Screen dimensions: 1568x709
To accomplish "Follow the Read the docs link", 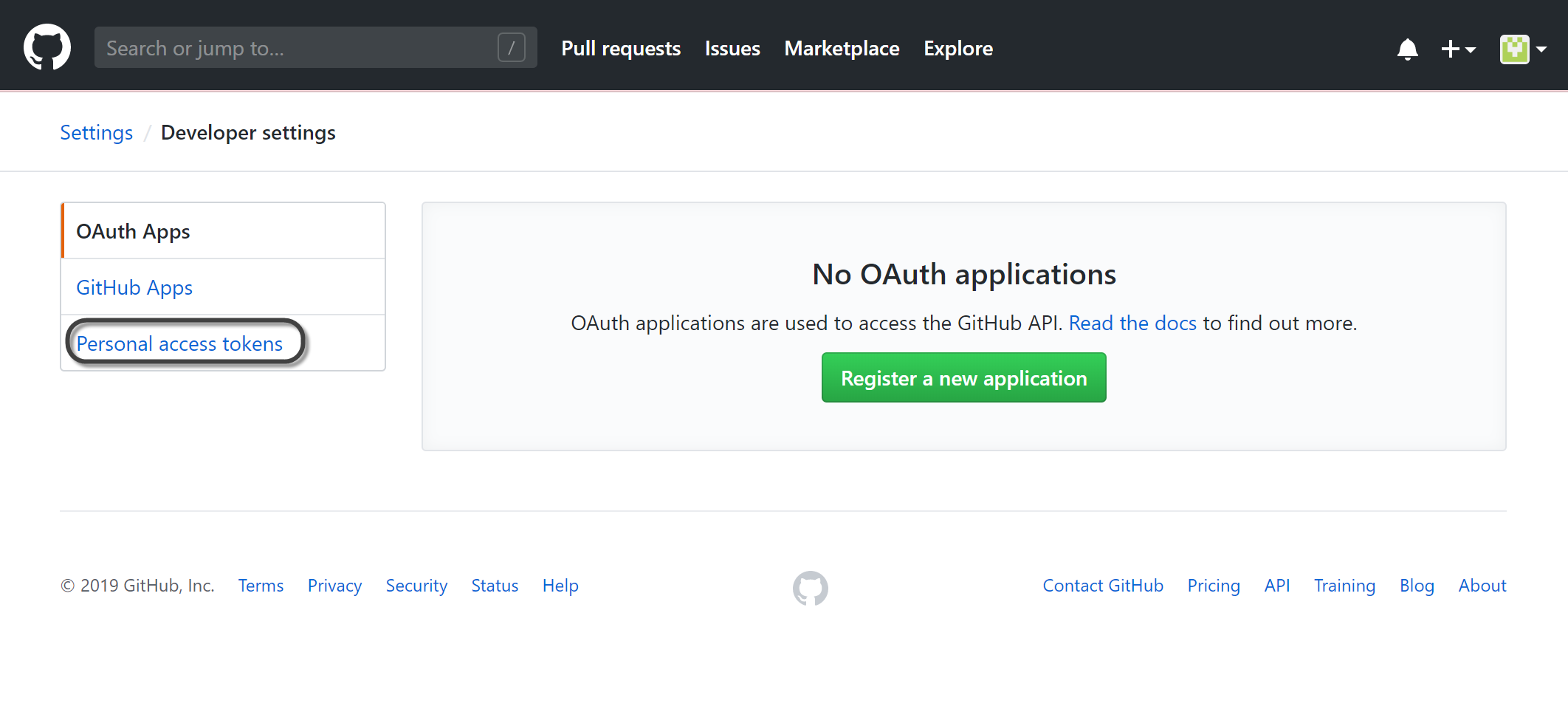I will [x=1132, y=323].
